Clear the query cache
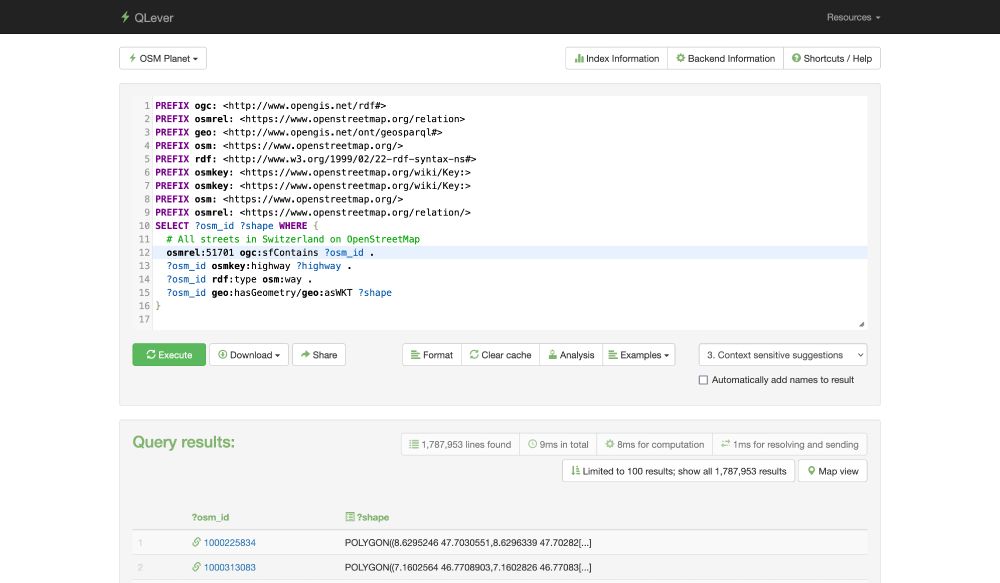Image resolution: width=1000 pixels, height=583 pixels. tap(501, 355)
